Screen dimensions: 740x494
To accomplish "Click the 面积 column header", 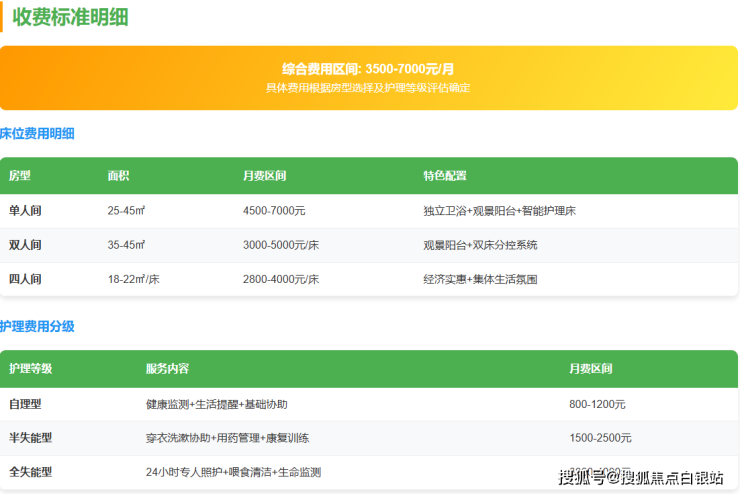I will (118, 176).
